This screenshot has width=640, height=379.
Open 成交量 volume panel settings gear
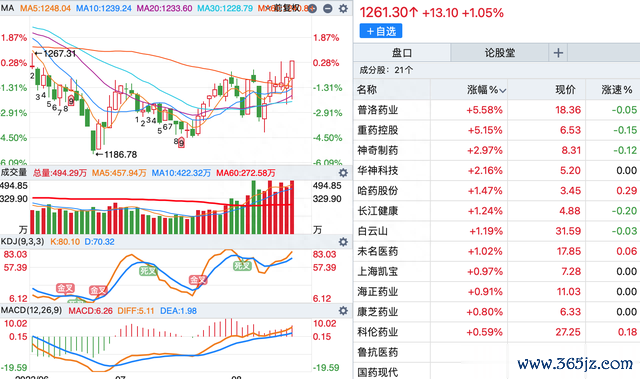pyautogui.click(x=343, y=173)
